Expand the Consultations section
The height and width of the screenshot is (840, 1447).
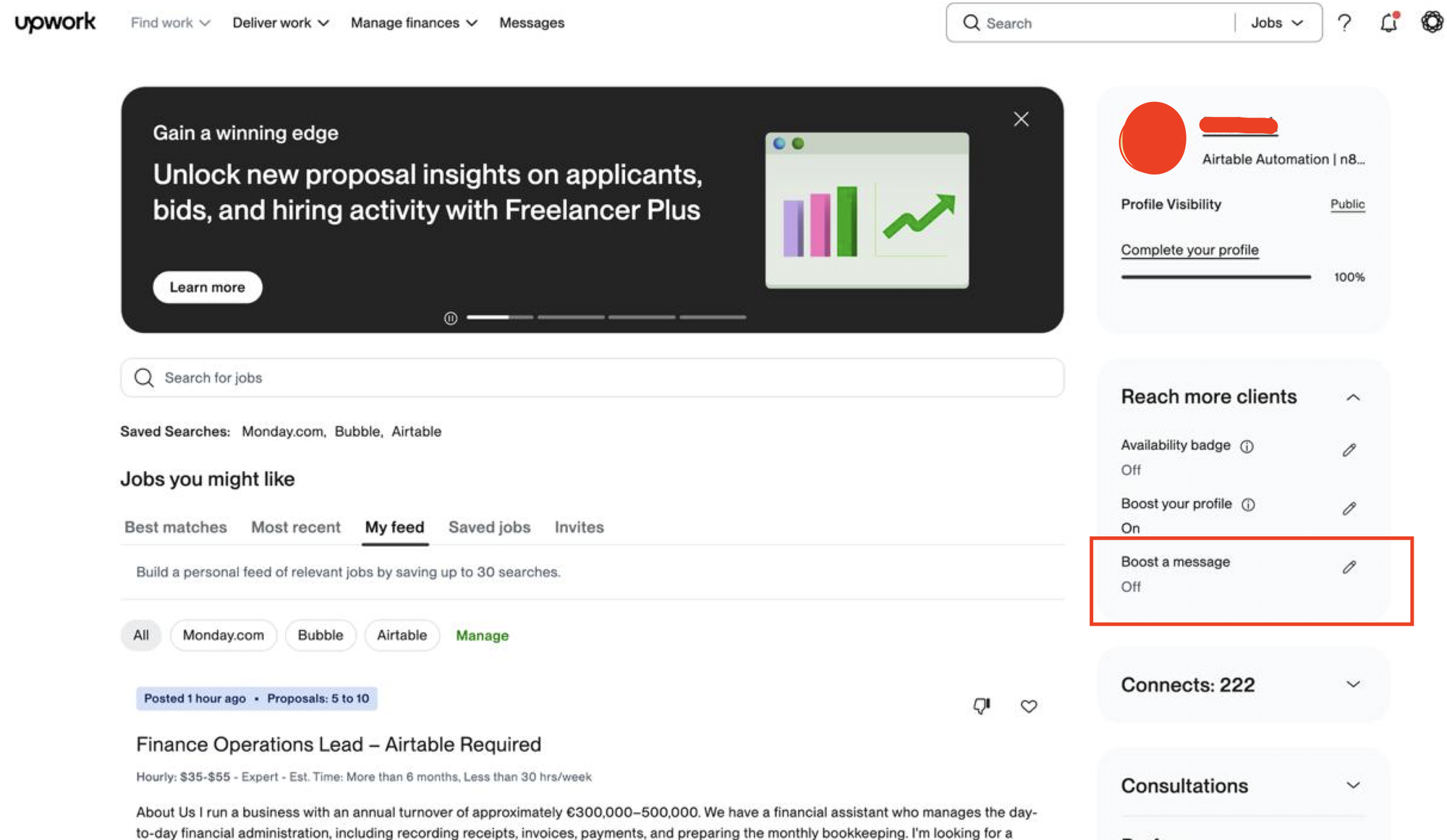(x=1353, y=786)
